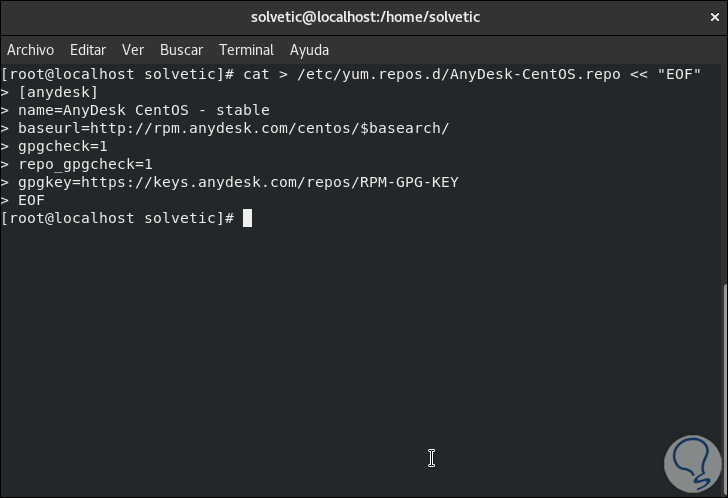Click the standalone EOF terminator line

[x=31, y=200]
